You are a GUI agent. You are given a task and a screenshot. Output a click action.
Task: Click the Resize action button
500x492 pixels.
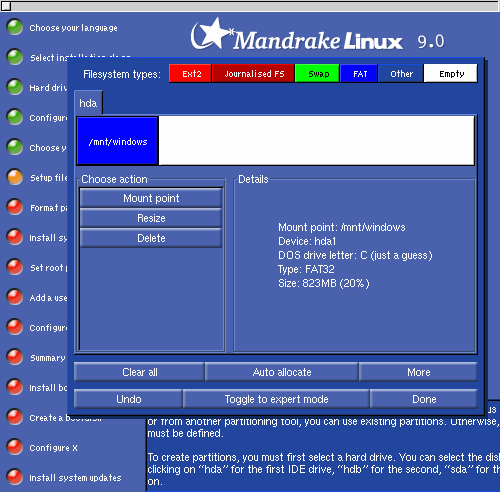tap(151, 218)
